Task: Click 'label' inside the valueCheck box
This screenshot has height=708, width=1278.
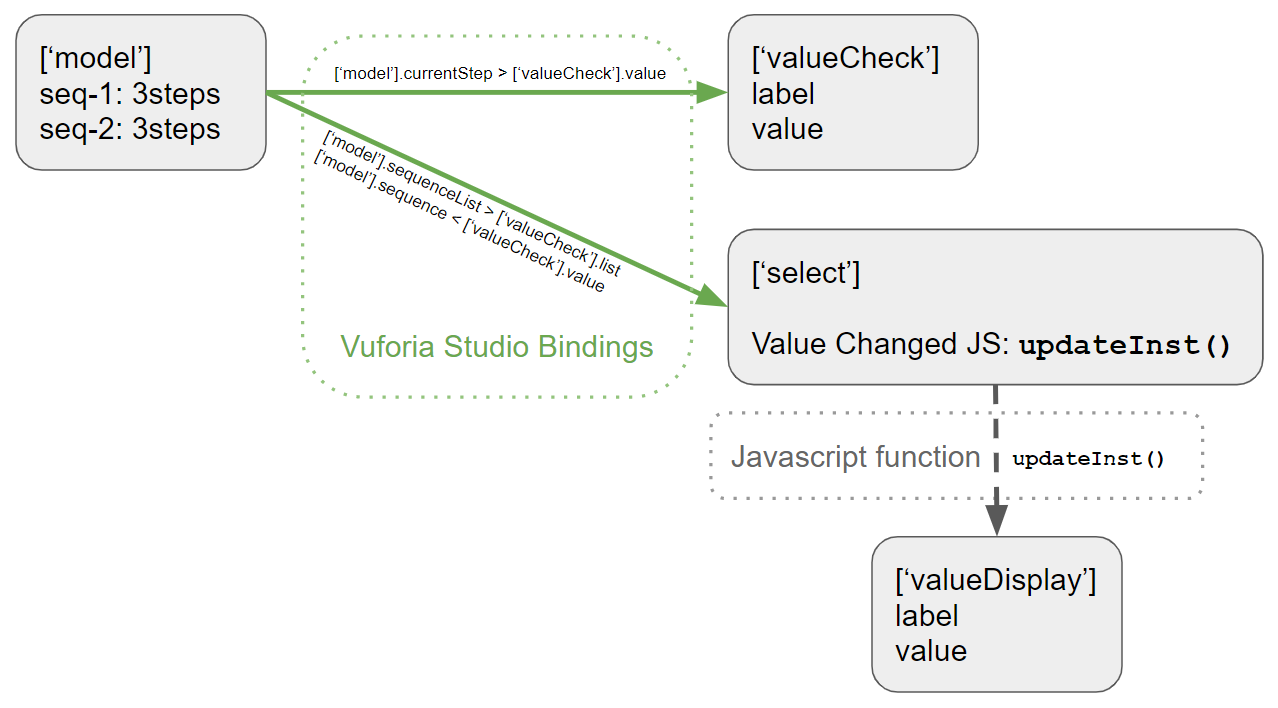Action: 783,94
